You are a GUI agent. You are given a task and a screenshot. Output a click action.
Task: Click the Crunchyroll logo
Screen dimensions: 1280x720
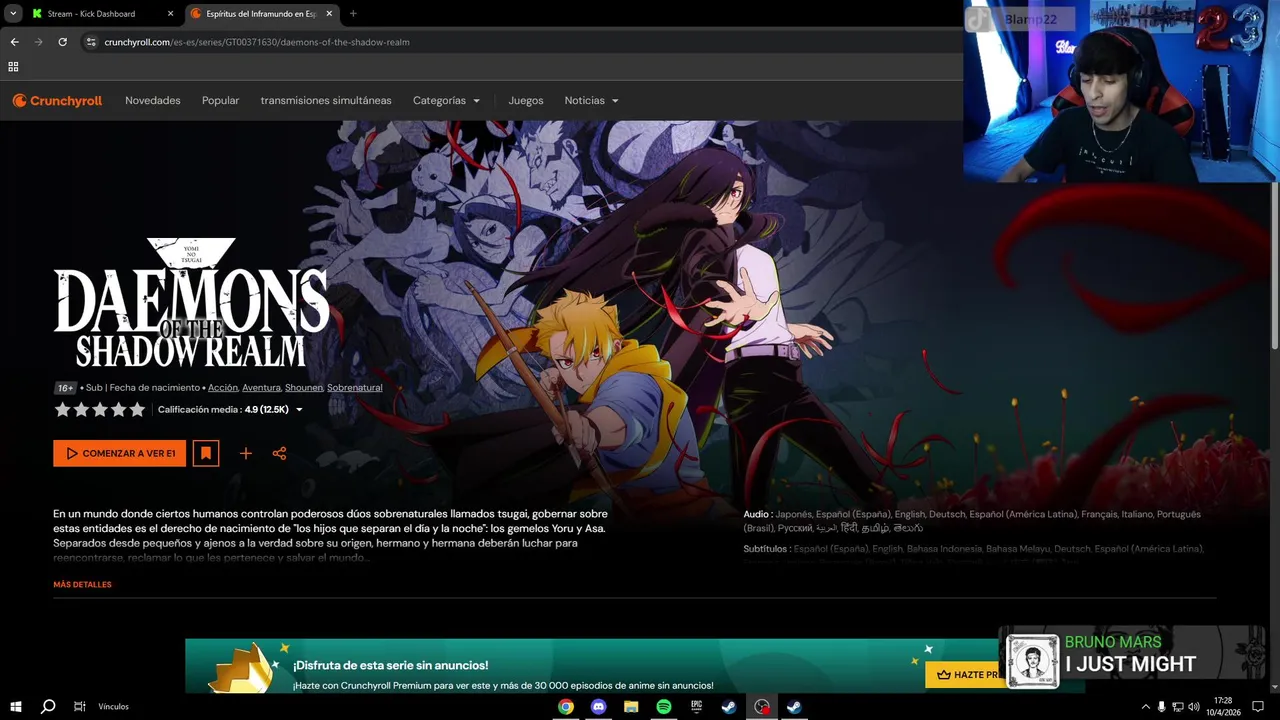coord(57,100)
